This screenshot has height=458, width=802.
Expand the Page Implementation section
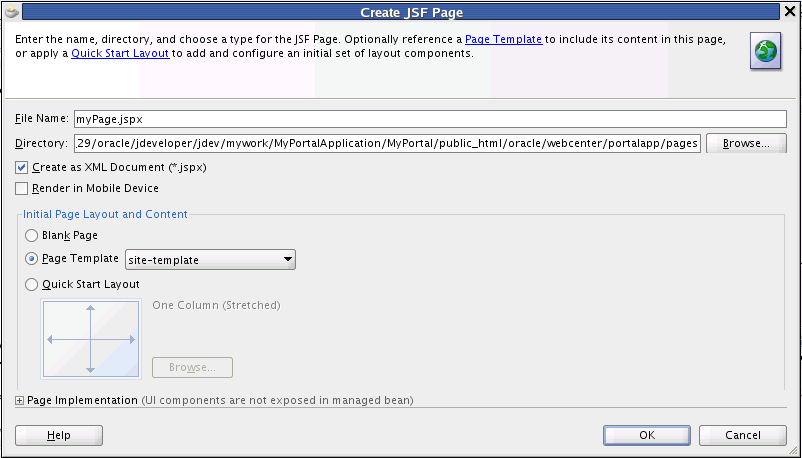19,401
